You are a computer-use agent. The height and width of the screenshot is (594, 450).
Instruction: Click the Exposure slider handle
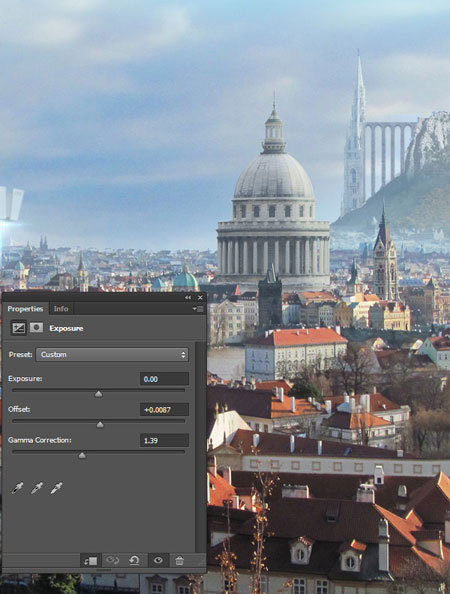pyautogui.click(x=98, y=394)
